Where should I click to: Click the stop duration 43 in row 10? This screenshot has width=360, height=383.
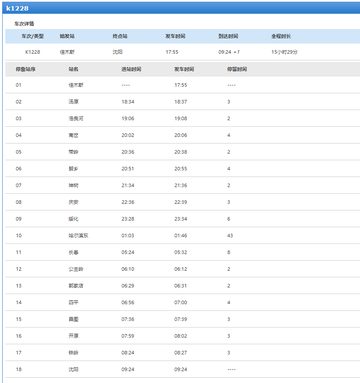[230, 235]
